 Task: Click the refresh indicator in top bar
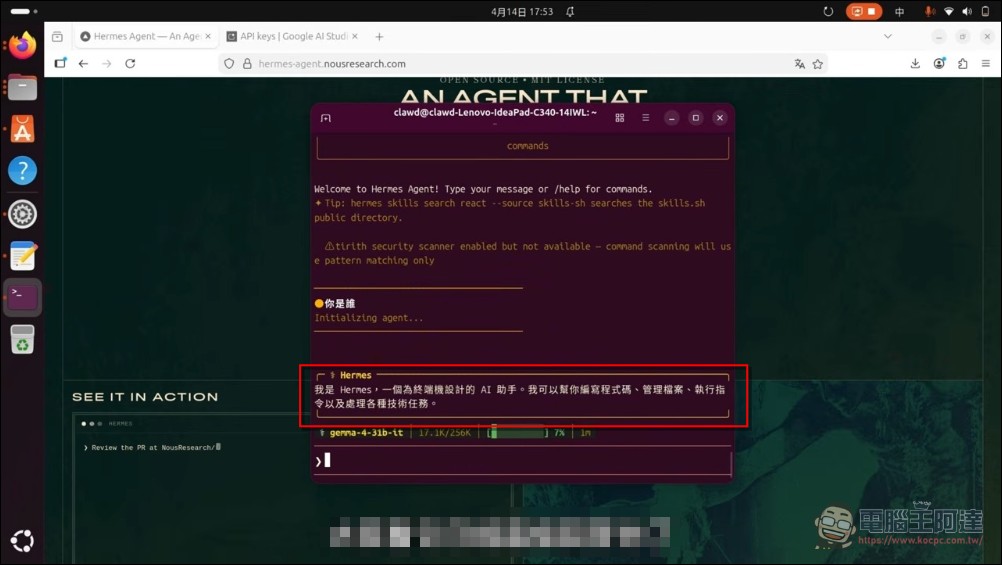point(828,12)
